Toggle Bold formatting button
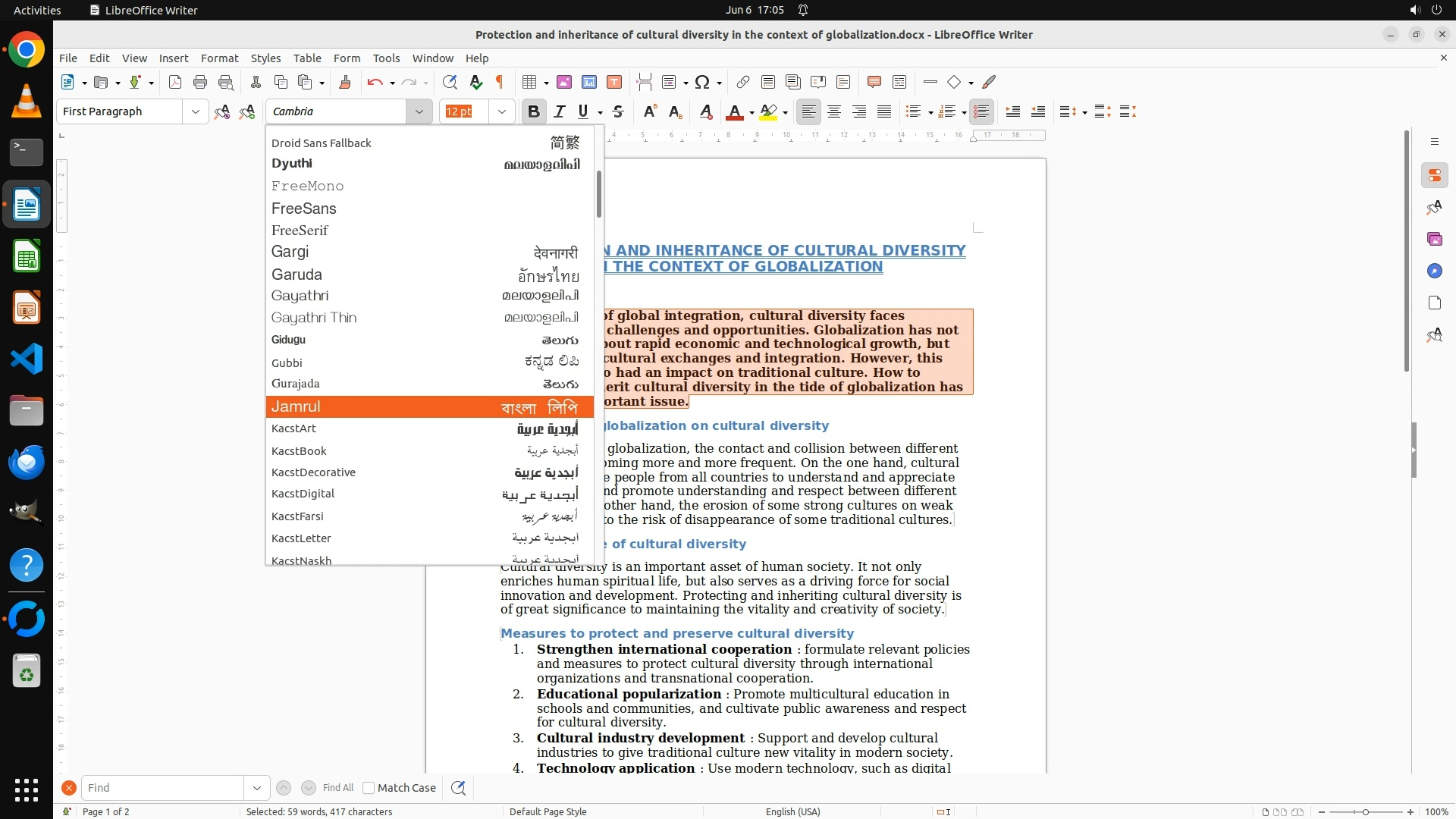Viewport: 1456px width, 819px height. pos(534,111)
